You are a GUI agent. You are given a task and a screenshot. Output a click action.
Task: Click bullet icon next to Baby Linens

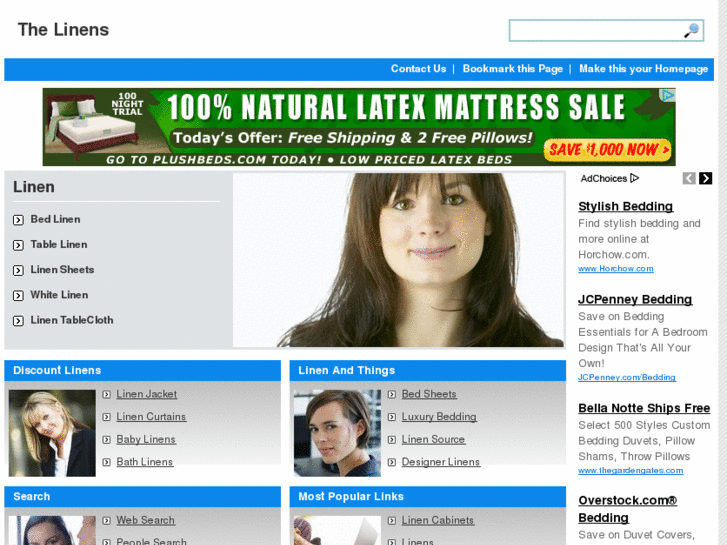(107, 440)
